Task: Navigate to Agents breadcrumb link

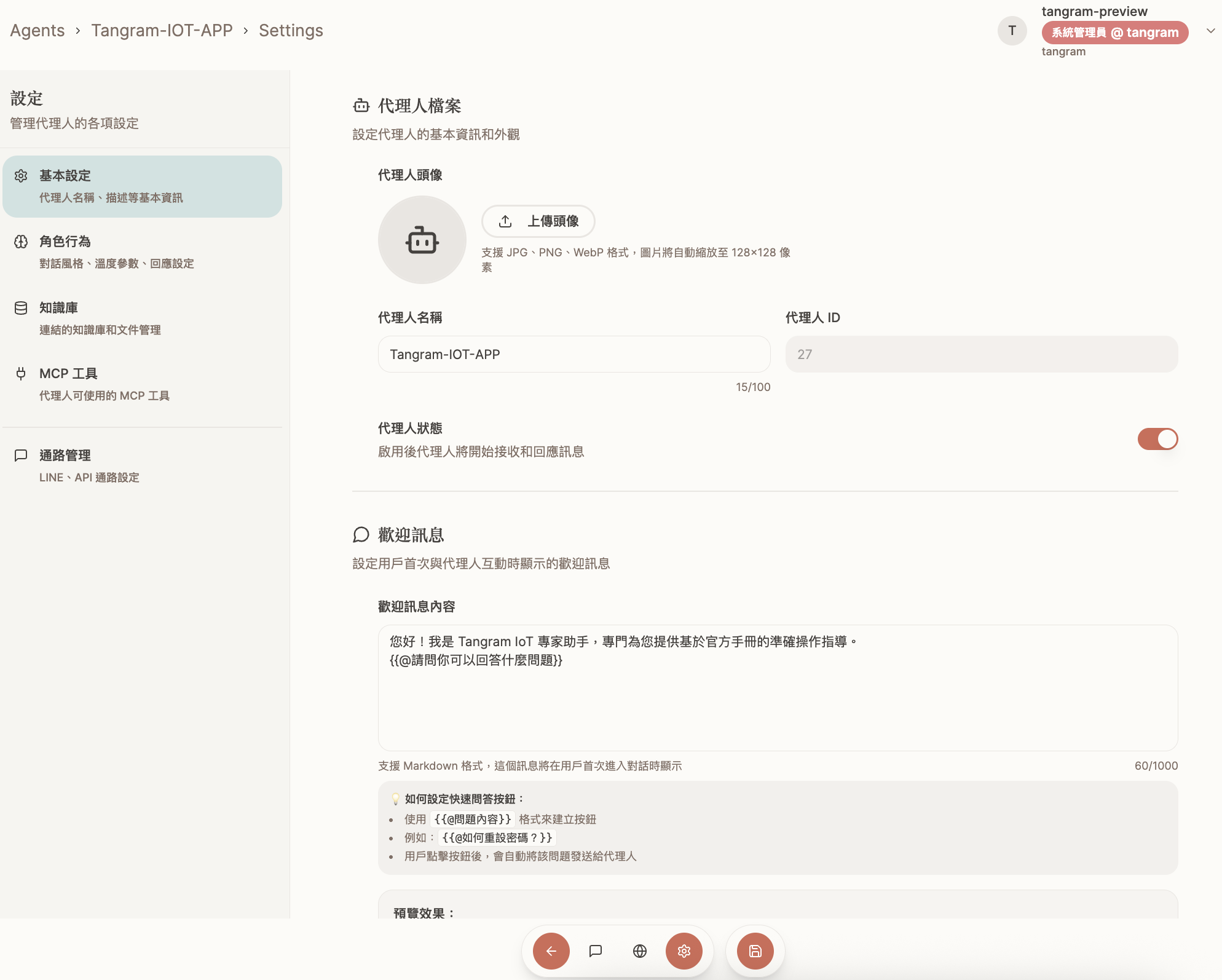Action: pyautogui.click(x=37, y=31)
